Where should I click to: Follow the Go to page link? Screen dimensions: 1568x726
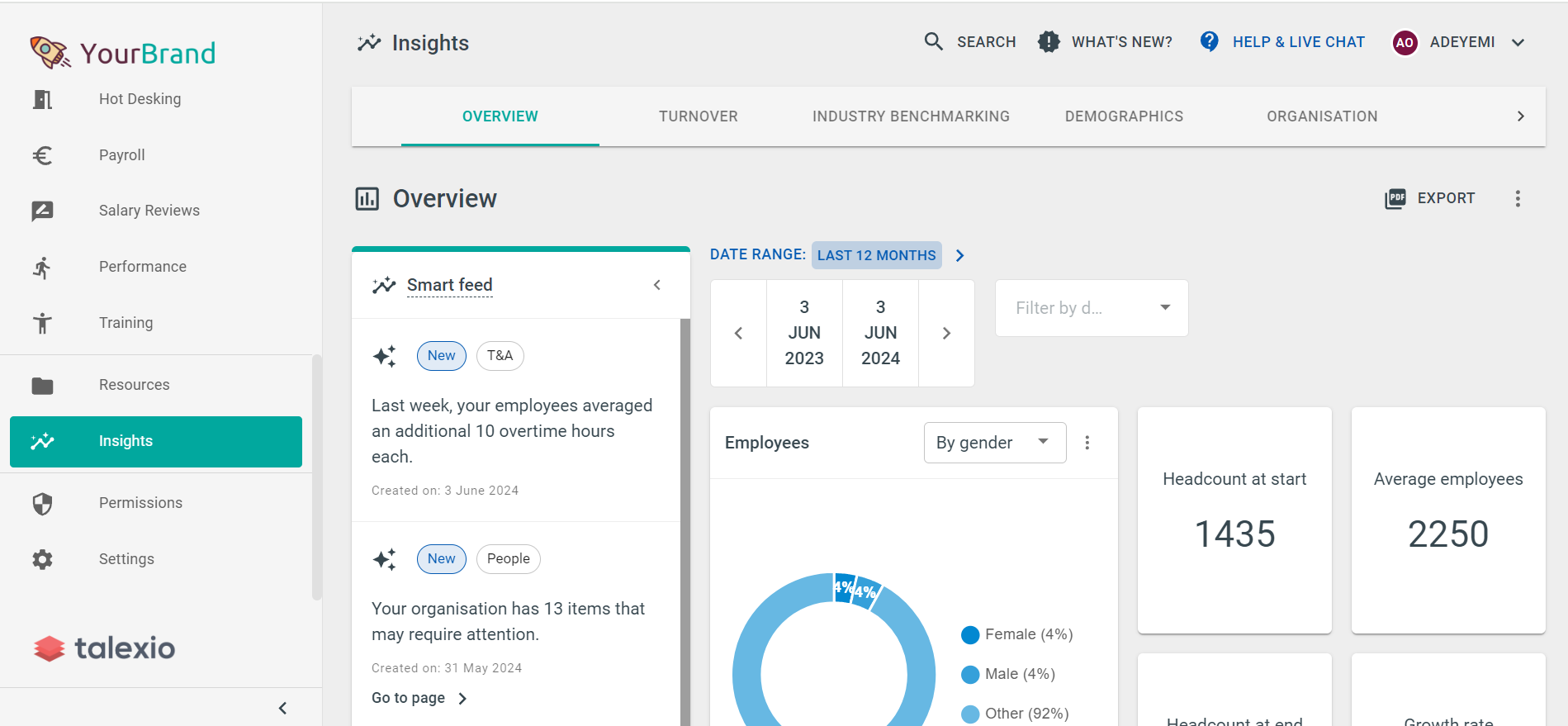419,698
